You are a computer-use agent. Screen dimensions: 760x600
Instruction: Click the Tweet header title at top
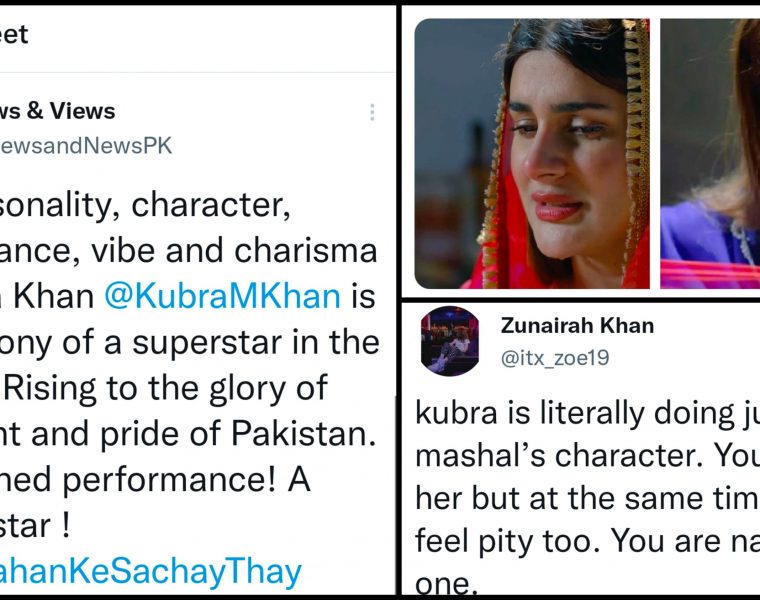click(14, 35)
